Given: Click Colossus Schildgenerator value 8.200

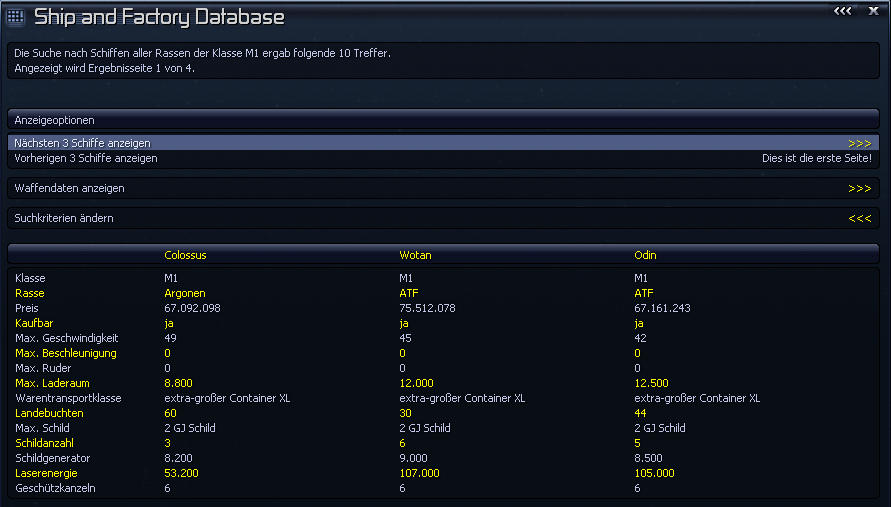Looking at the screenshot, I should [x=178, y=458].
